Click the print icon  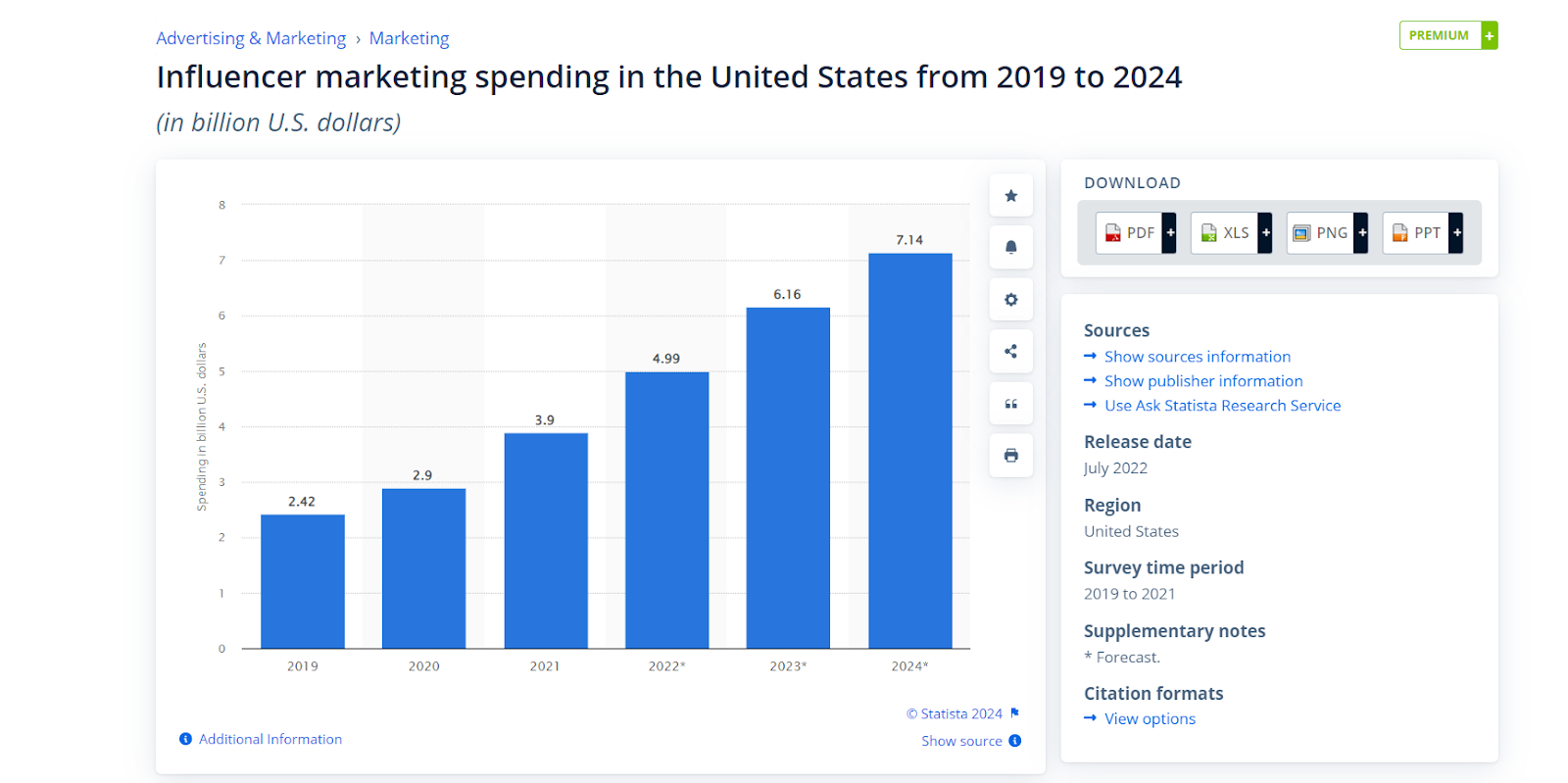1010,455
